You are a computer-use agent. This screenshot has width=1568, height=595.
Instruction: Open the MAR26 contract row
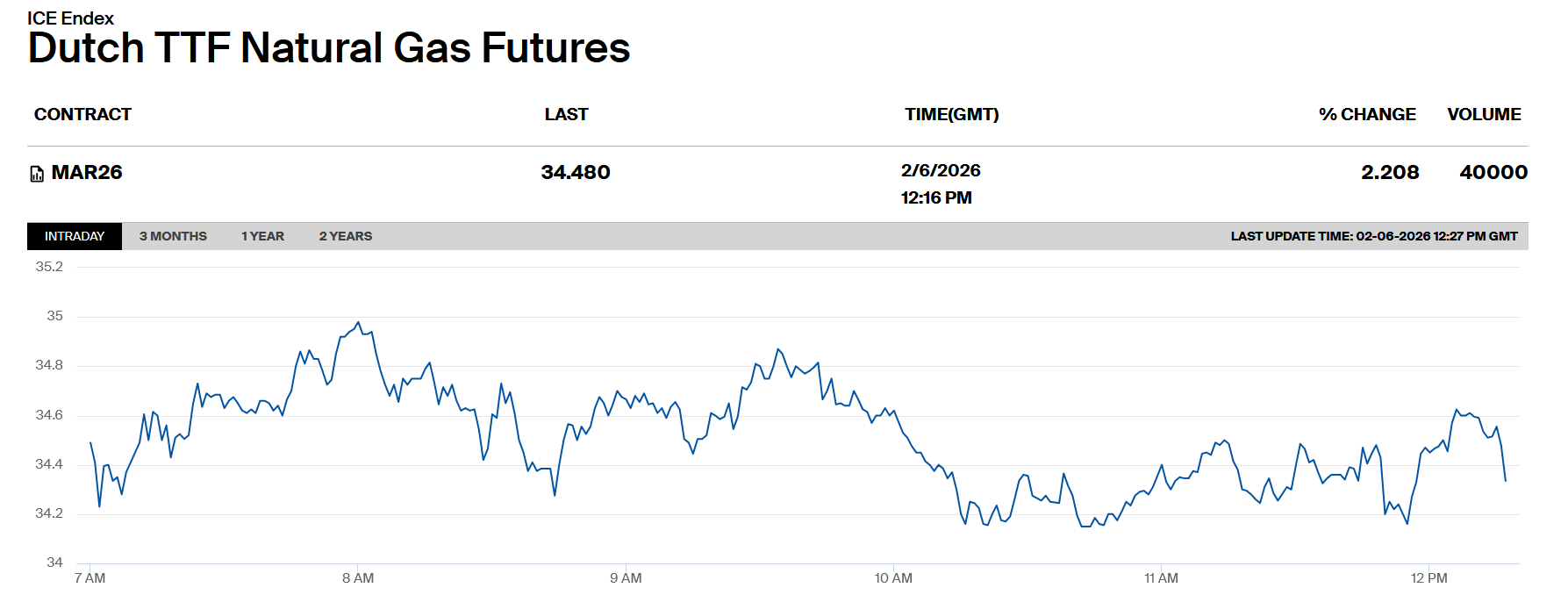(86, 172)
